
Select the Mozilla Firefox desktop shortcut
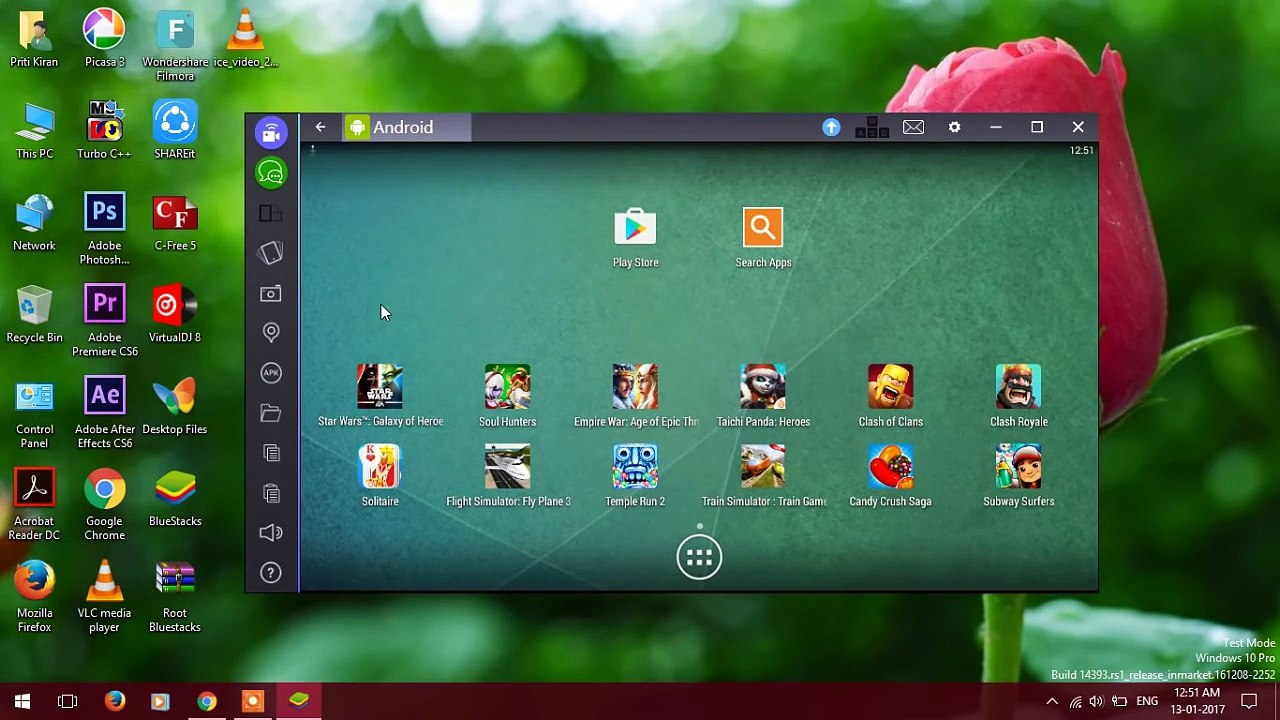34,597
